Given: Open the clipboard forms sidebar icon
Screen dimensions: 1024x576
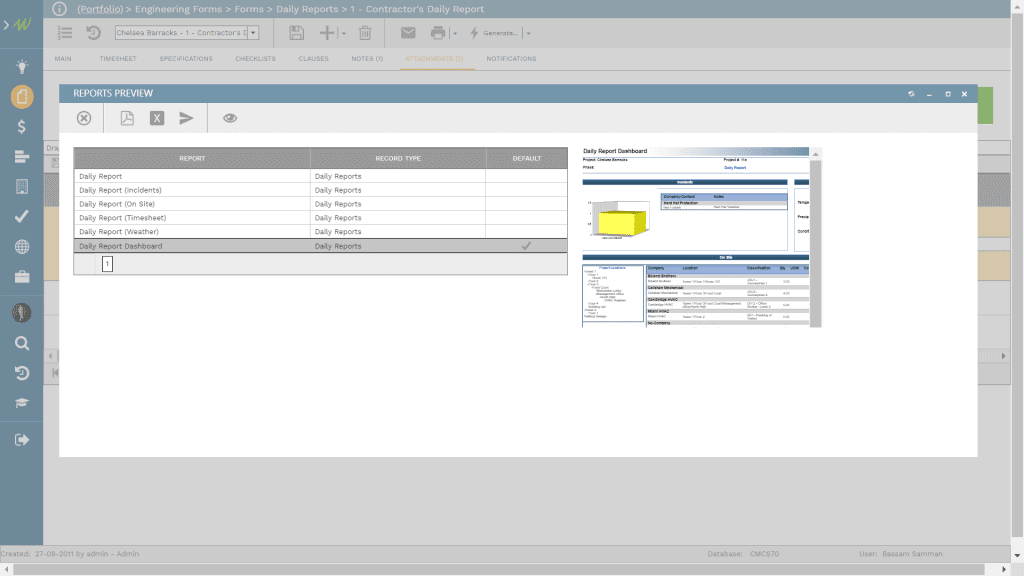Looking at the screenshot, I should 22,97.
